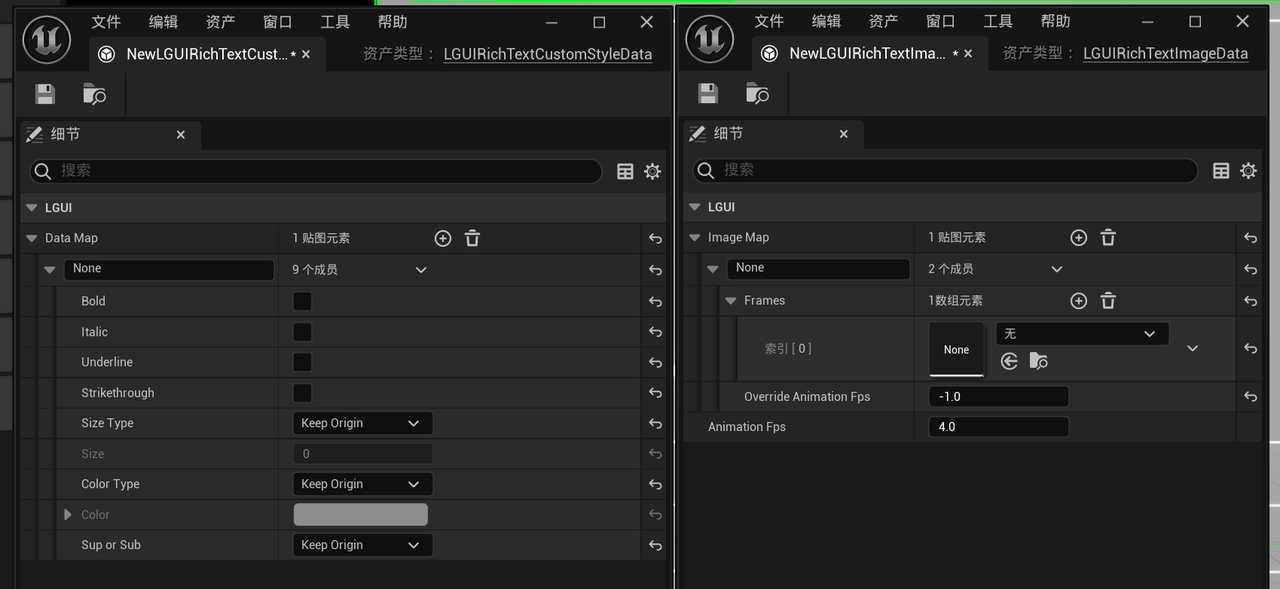Click save icon in left CustomStyleData window

click(45, 94)
